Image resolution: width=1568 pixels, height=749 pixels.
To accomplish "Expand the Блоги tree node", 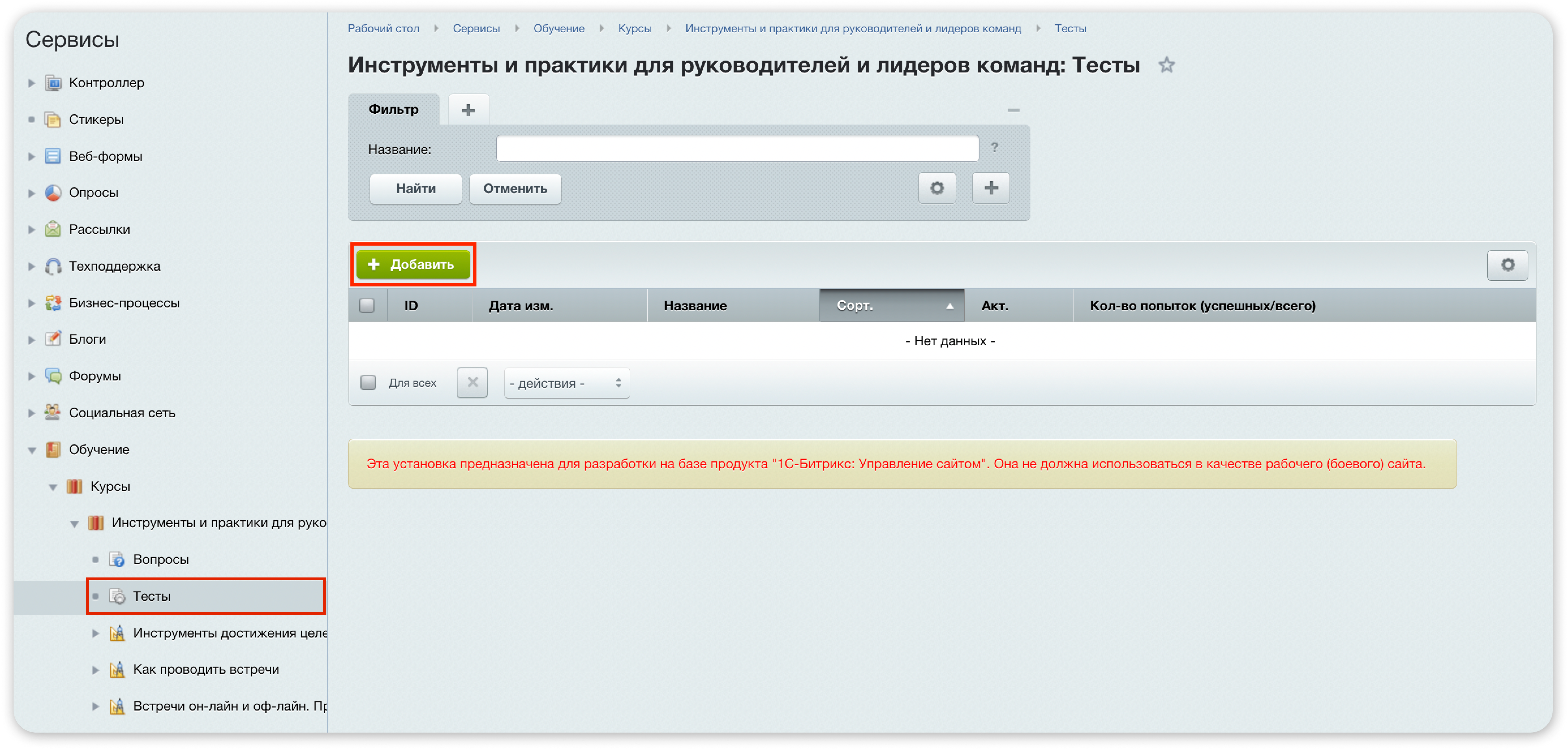I will 32,339.
